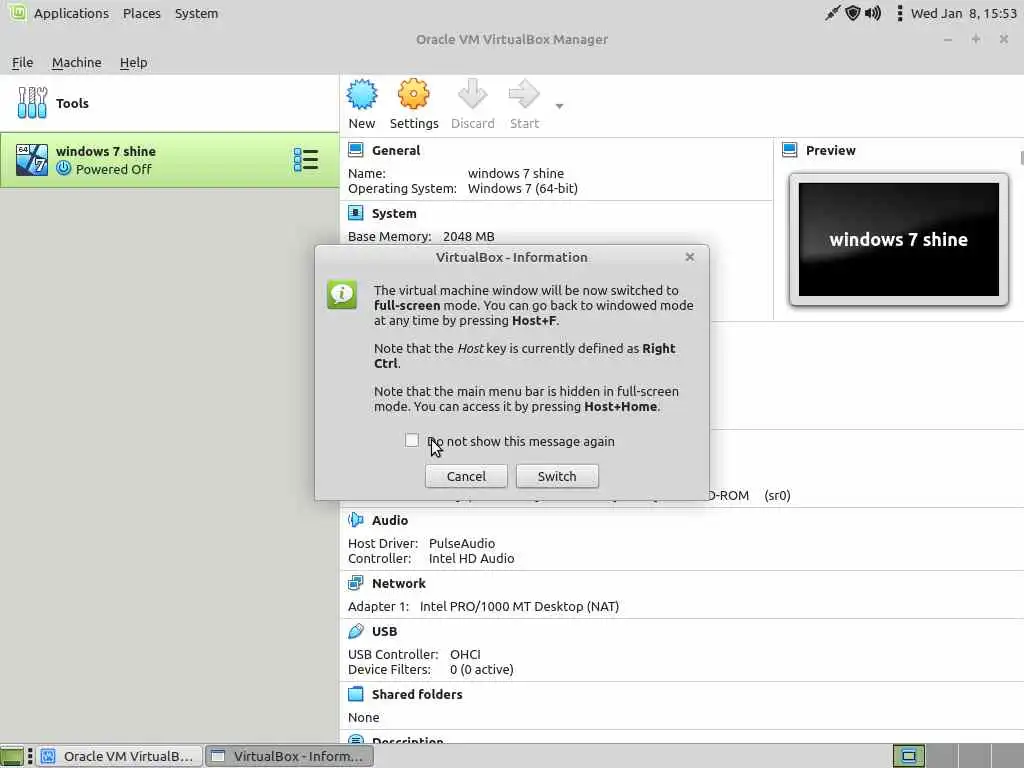The height and width of the screenshot is (768, 1024).
Task: Open the Applications menu in the top panel
Action: point(71,14)
